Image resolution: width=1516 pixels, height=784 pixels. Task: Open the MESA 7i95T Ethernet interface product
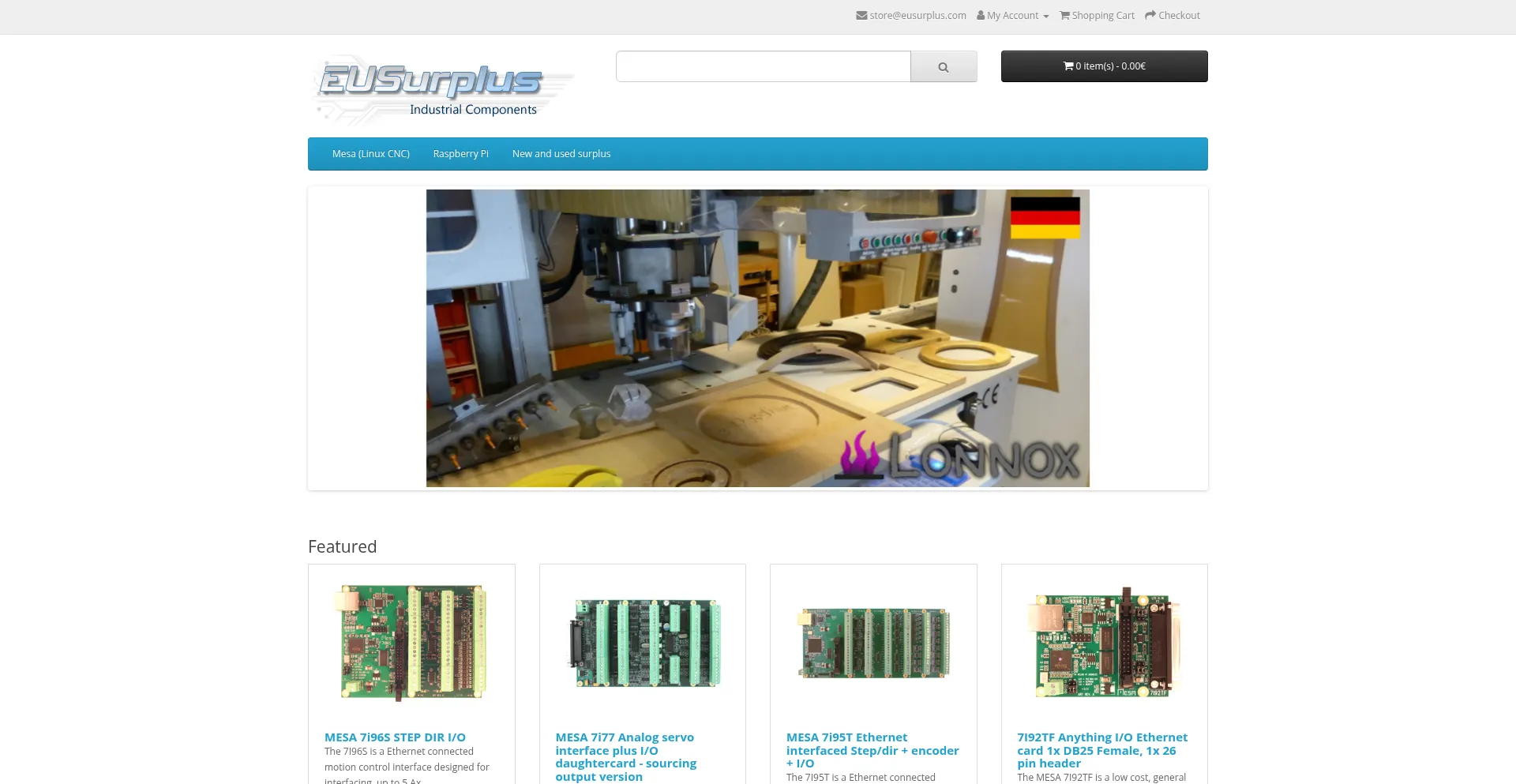tap(872, 750)
